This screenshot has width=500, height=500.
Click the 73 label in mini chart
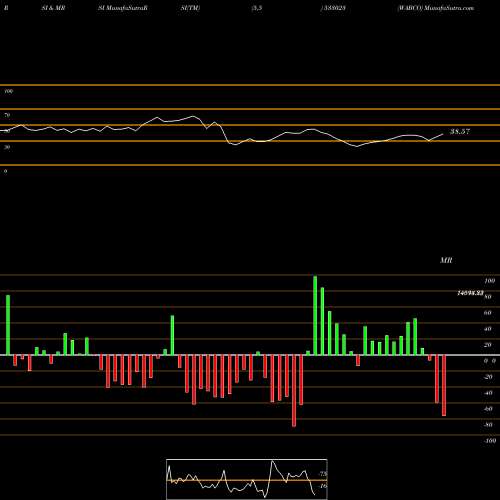point(323,474)
